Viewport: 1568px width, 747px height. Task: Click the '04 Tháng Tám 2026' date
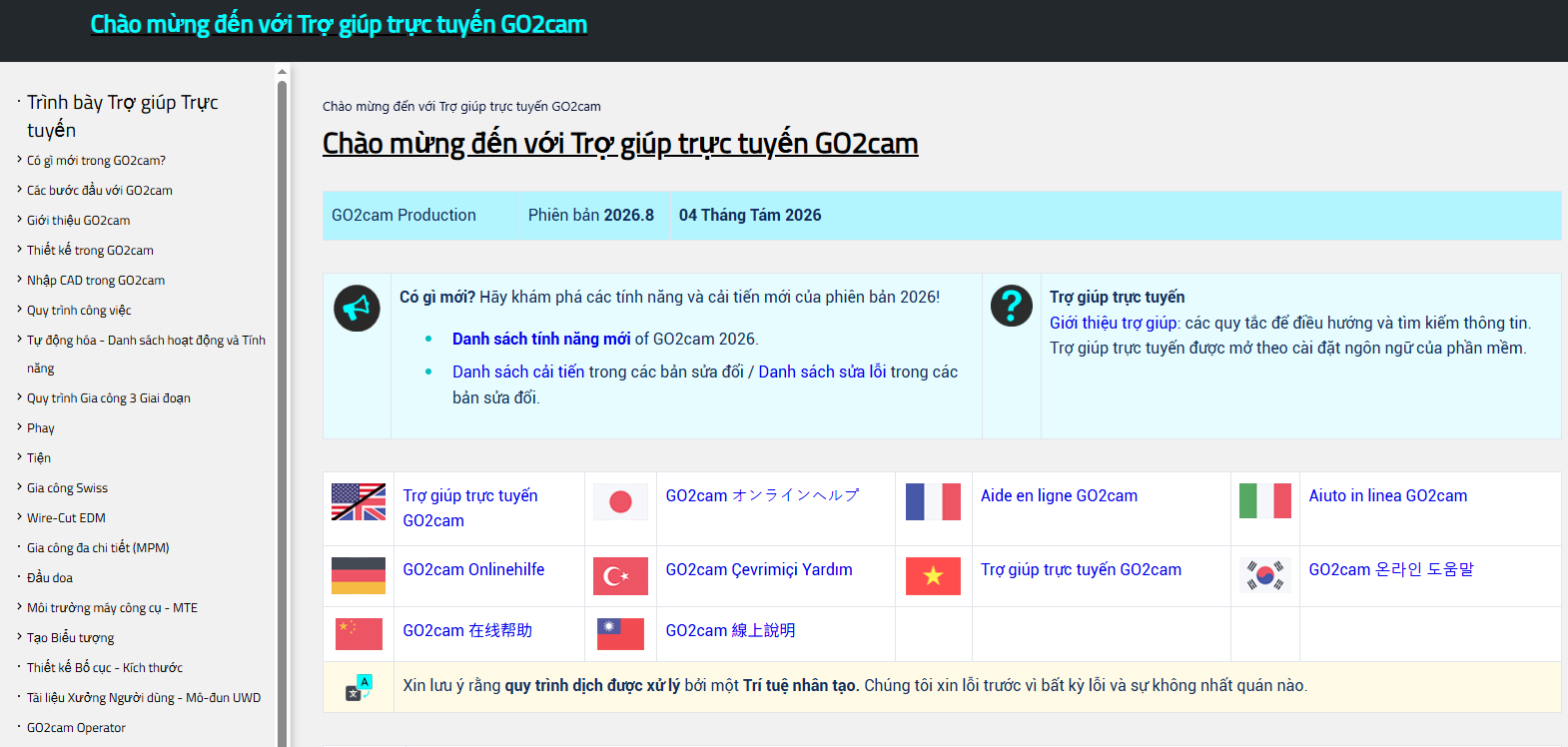pyautogui.click(x=750, y=215)
